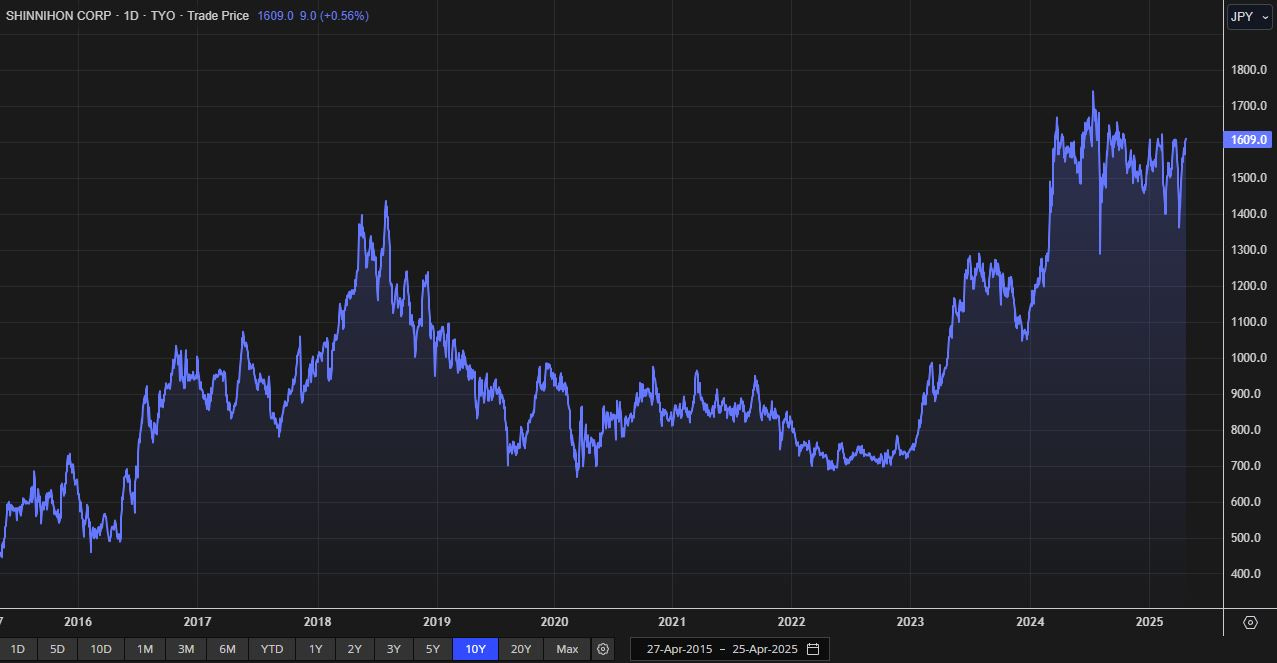
Task: Click the 1000.0 price axis label
Action: click(x=1251, y=358)
